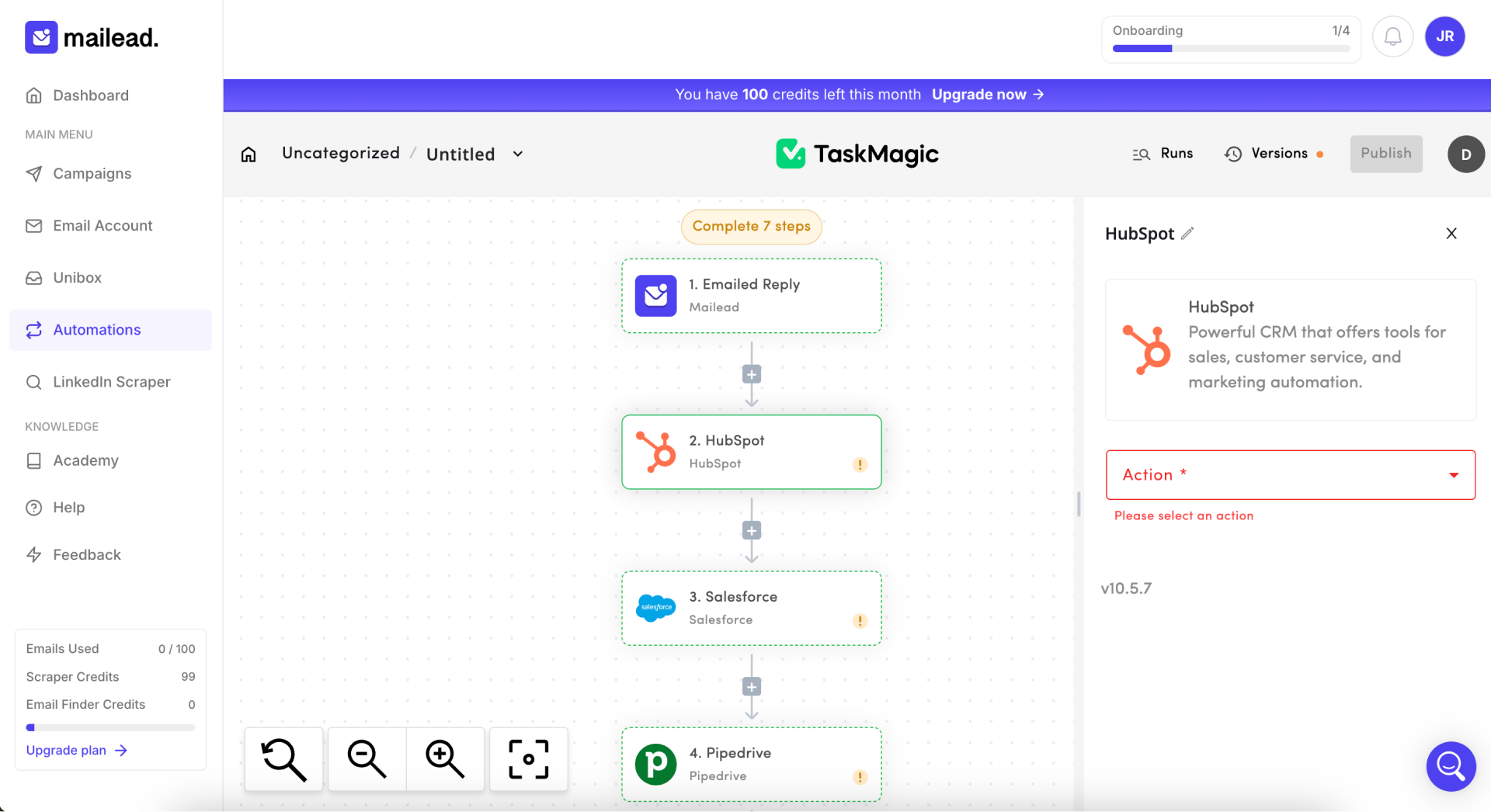1491x812 pixels.
Task: Click Upgrade now in credits banner
Action: (988, 95)
